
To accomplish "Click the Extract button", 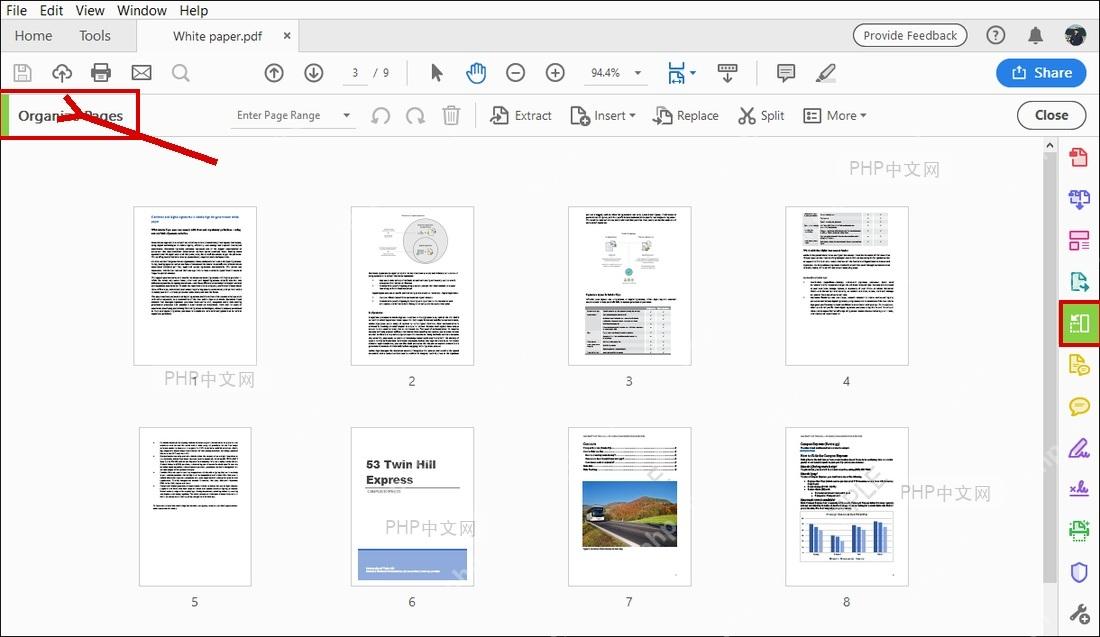I will [x=521, y=116].
